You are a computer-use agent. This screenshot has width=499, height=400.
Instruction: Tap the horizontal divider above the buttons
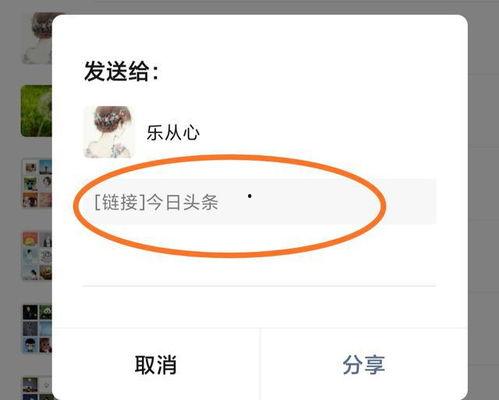(259, 286)
